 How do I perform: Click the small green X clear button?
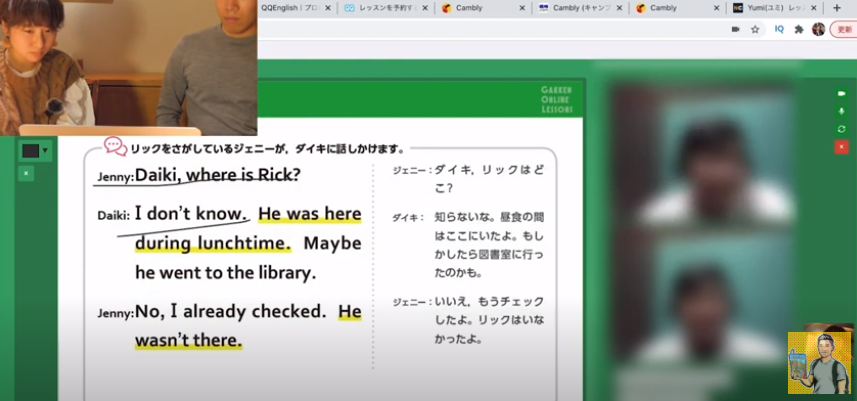27,173
